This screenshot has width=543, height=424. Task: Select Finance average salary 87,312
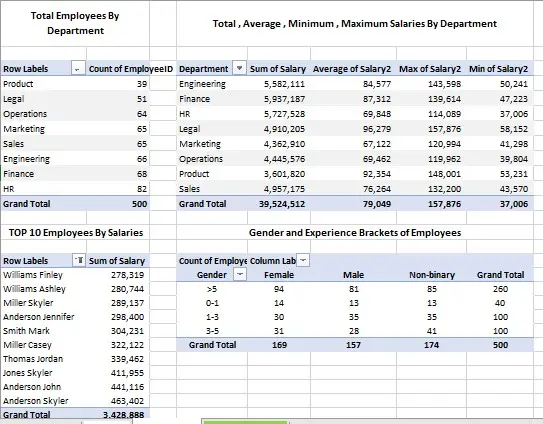pos(377,99)
